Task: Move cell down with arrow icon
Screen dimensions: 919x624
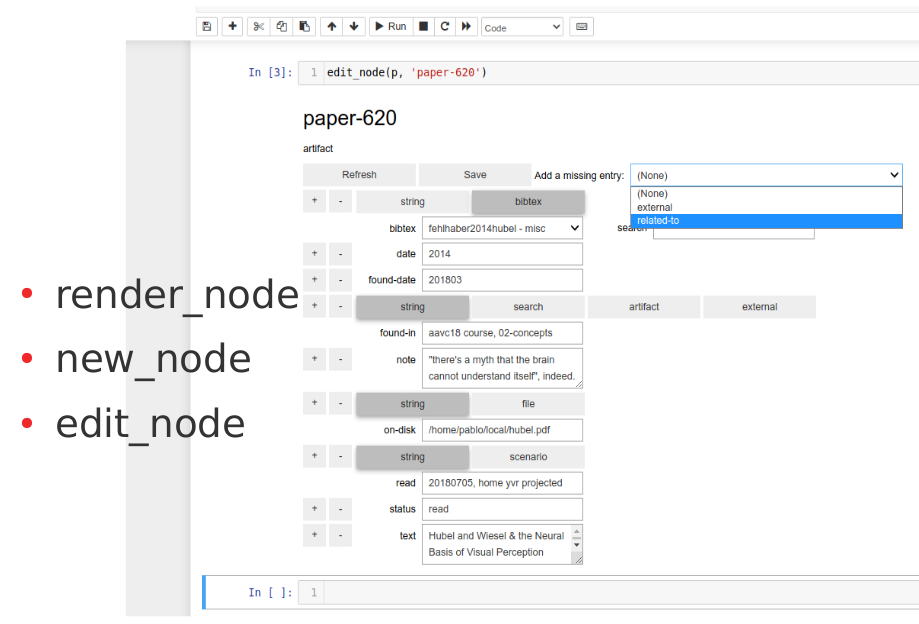Action: pos(354,27)
